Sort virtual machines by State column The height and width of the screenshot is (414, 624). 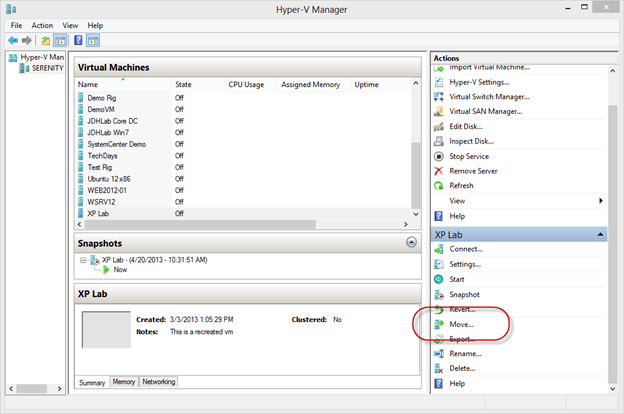[198, 84]
